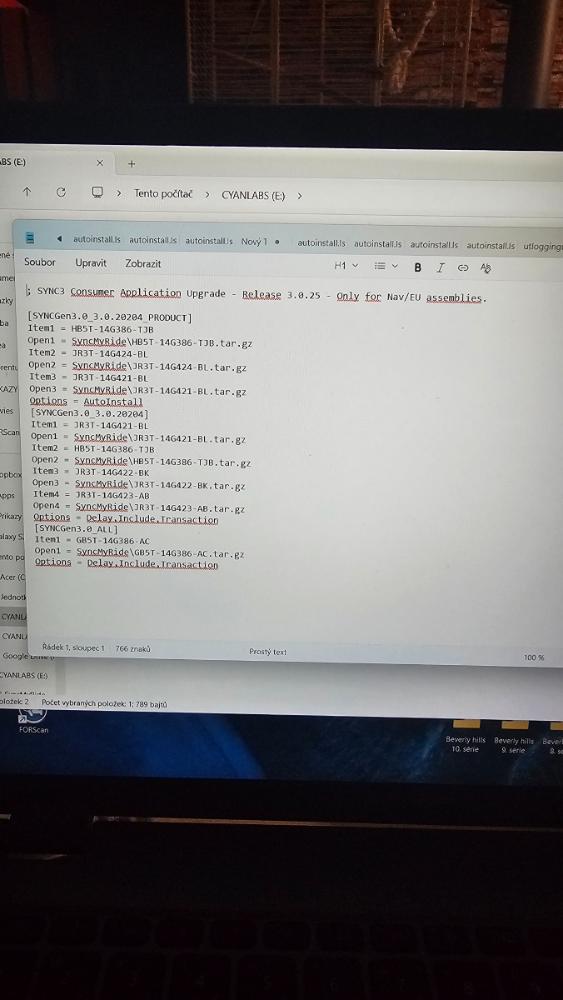Click the Prostý text status item
The height and width of the screenshot is (1000, 563).
[268, 652]
